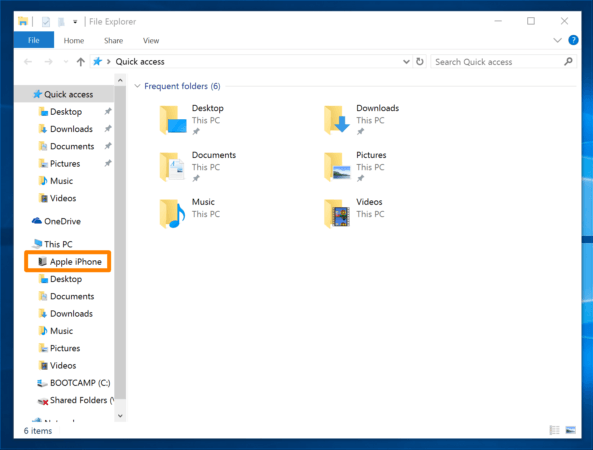Expand the ribbon with the chevron
593x450 pixels.
(557, 40)
